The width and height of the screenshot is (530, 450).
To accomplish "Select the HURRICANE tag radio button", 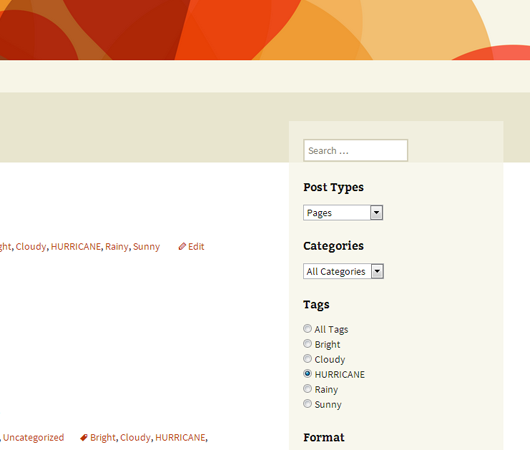I will tap(307, 374).
